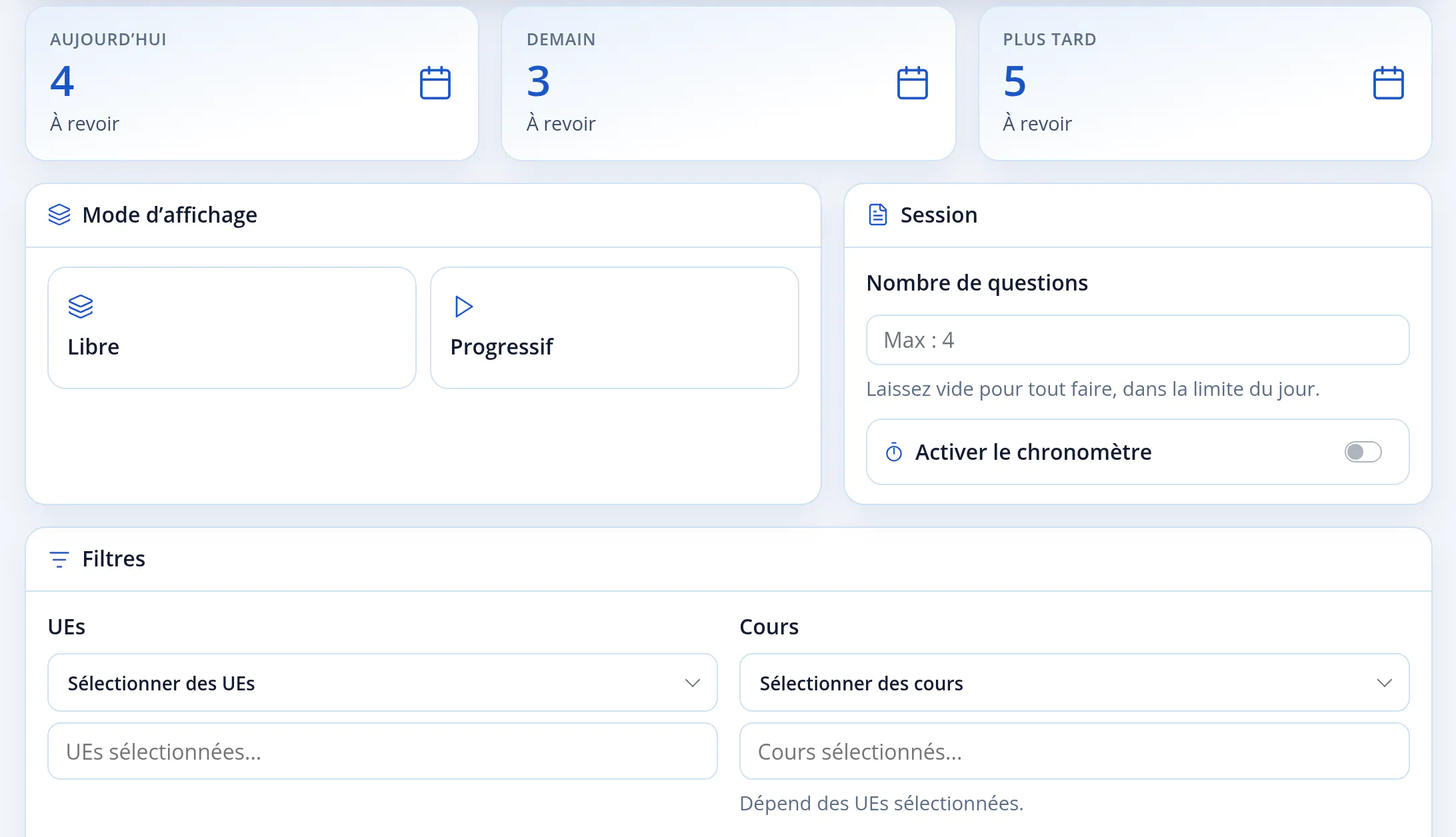This screenshot has height=837, width=1456.
Task: Click the Laissez vide pour tout faire hint
Action: click(1093, 389)
